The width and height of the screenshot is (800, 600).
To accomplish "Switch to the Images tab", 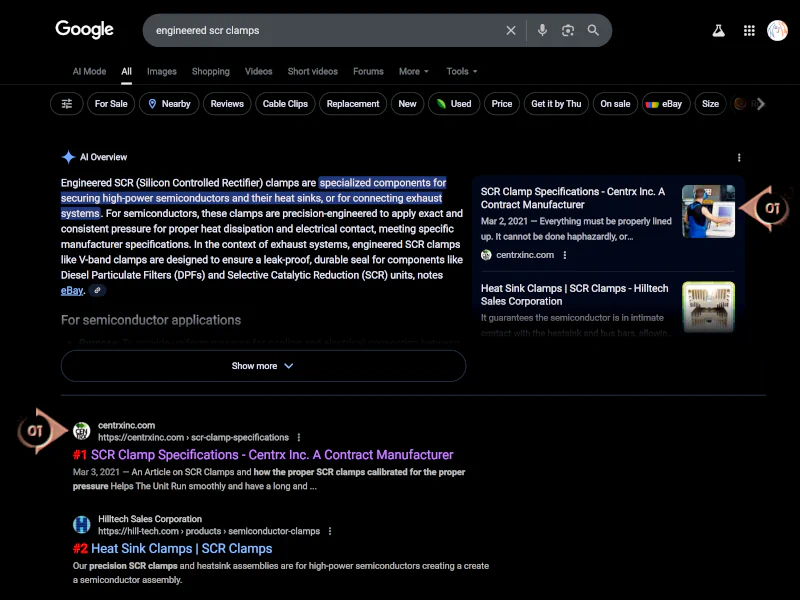I will (x=161, y=72).
